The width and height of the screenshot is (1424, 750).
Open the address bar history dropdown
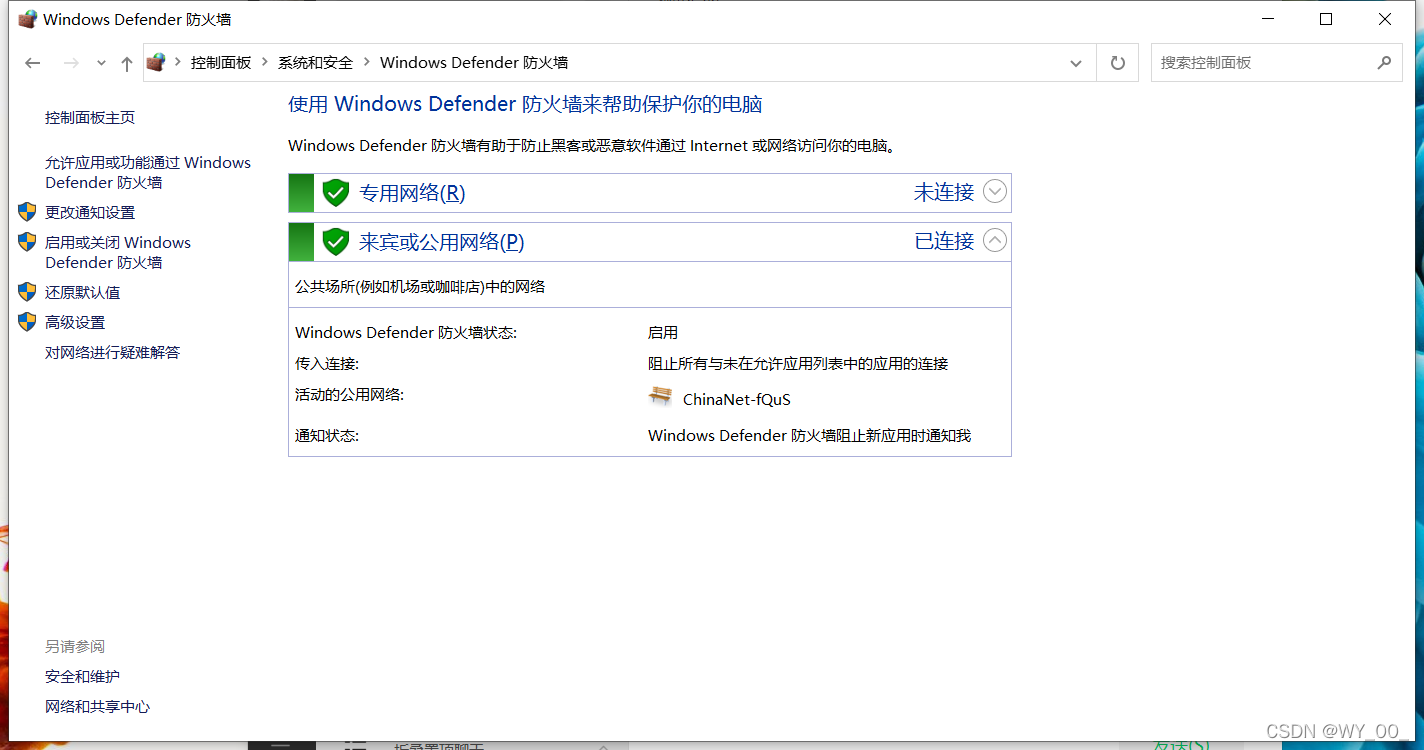pos(1076,63)
